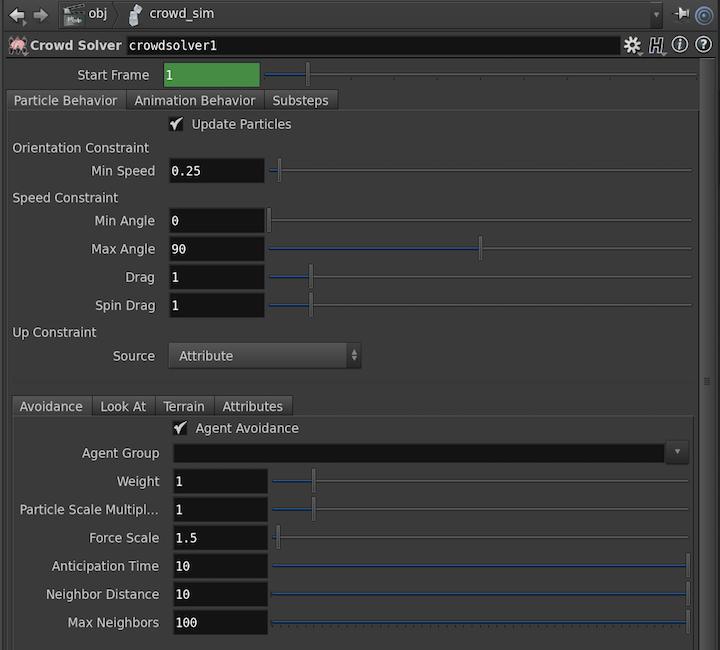Switch to the Animation Behavior tab

tap(195, 100)
